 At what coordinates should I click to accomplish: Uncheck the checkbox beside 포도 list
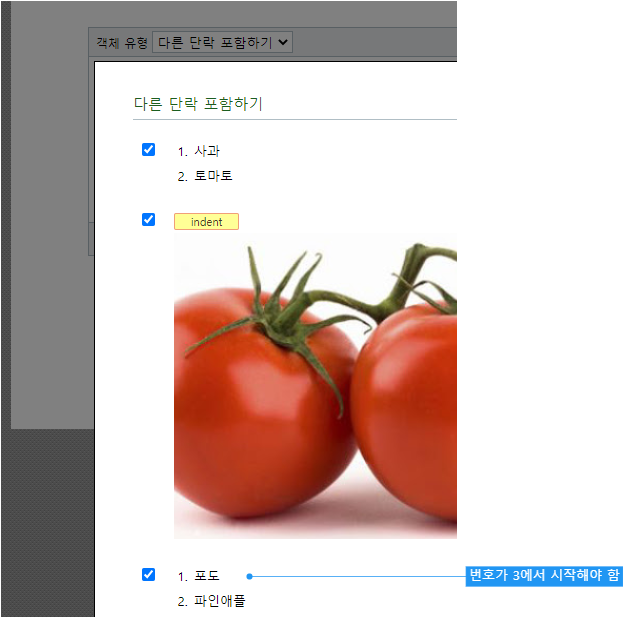(149, 574)
